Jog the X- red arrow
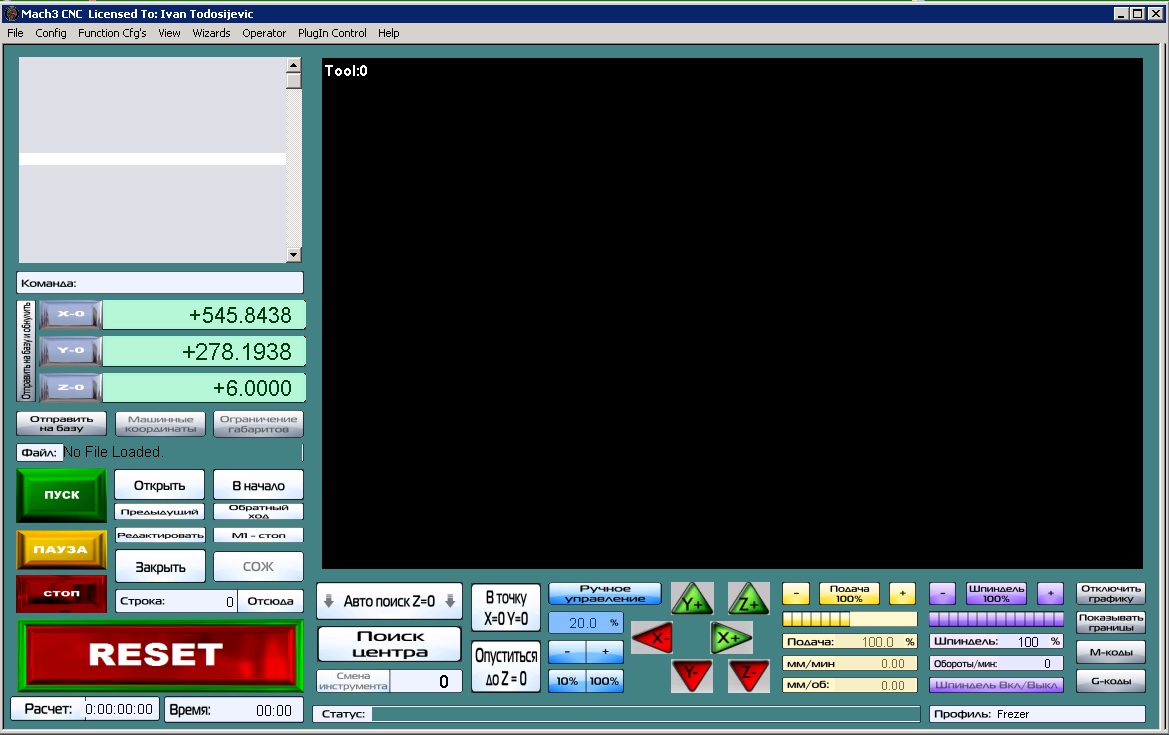The width and height of the screenshot is (1169, 735). coord(653,638)
